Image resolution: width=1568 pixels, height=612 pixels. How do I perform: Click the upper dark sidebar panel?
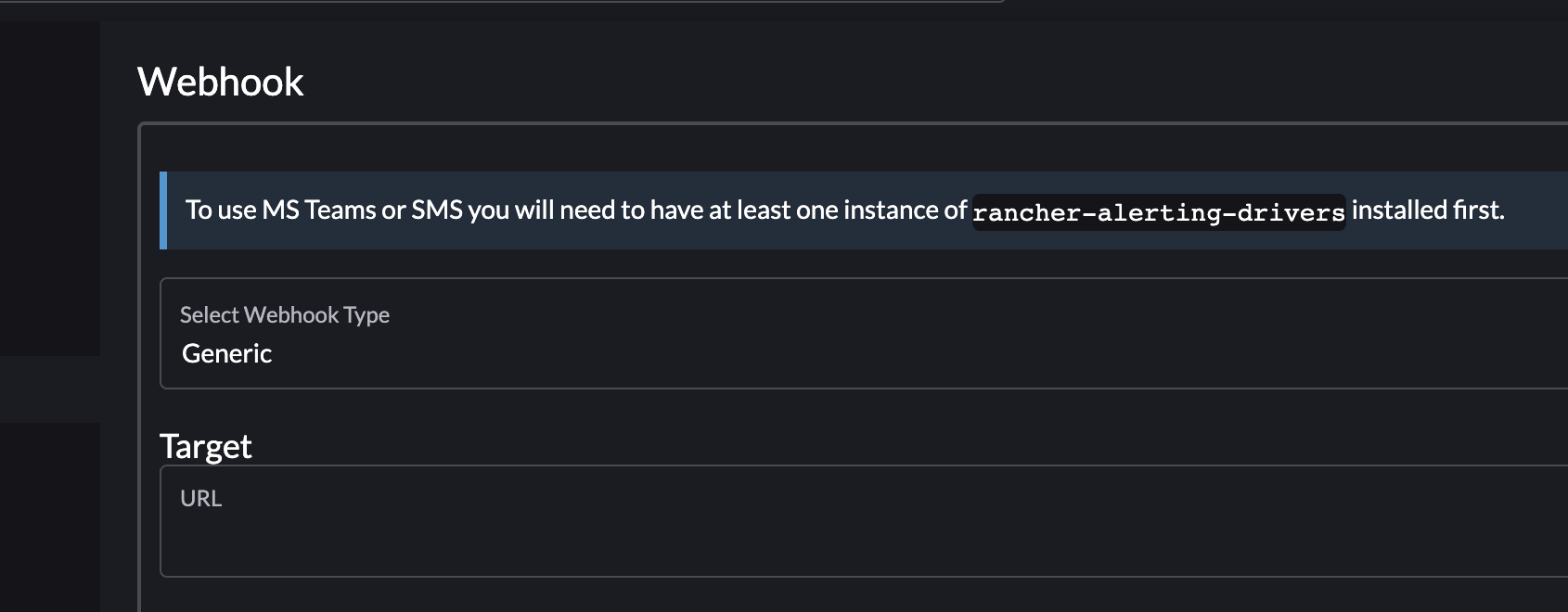(51, 185)
